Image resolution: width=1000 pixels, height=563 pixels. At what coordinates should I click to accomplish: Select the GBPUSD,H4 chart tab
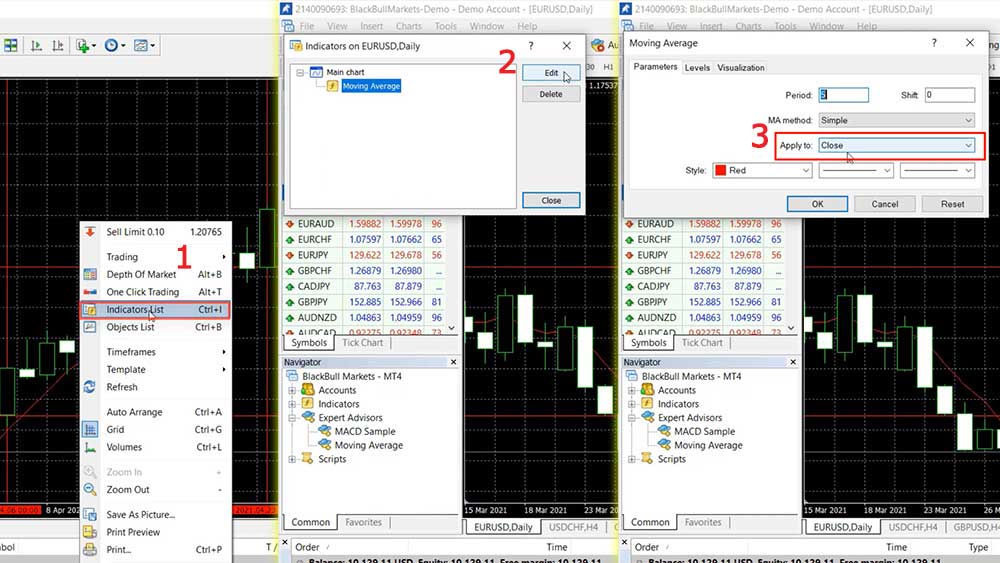click(974, 527)
